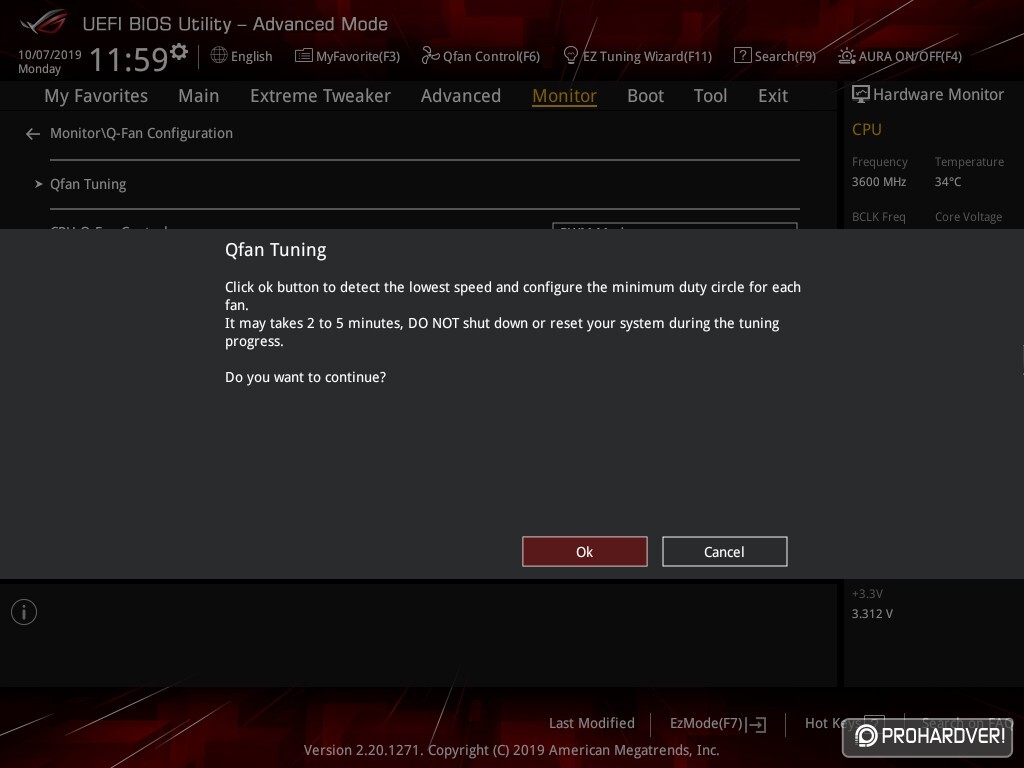Open My Favorites tab
Screen dimensions: 1024x768
[96, 95]
